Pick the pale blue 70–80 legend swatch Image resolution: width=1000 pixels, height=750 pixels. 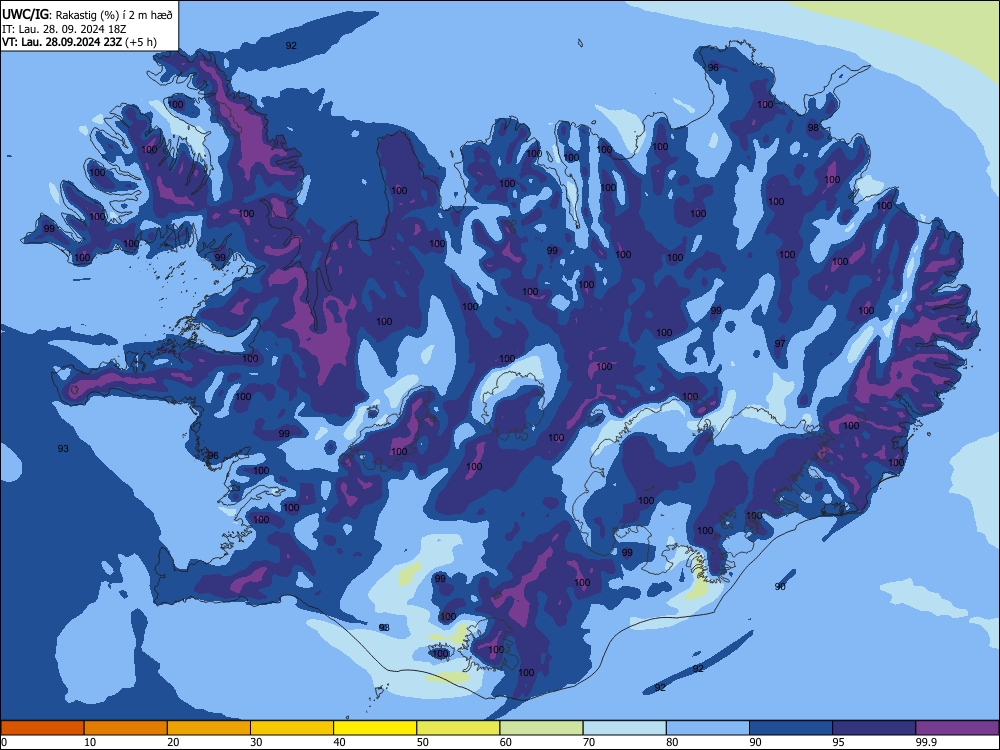point(624,728)
